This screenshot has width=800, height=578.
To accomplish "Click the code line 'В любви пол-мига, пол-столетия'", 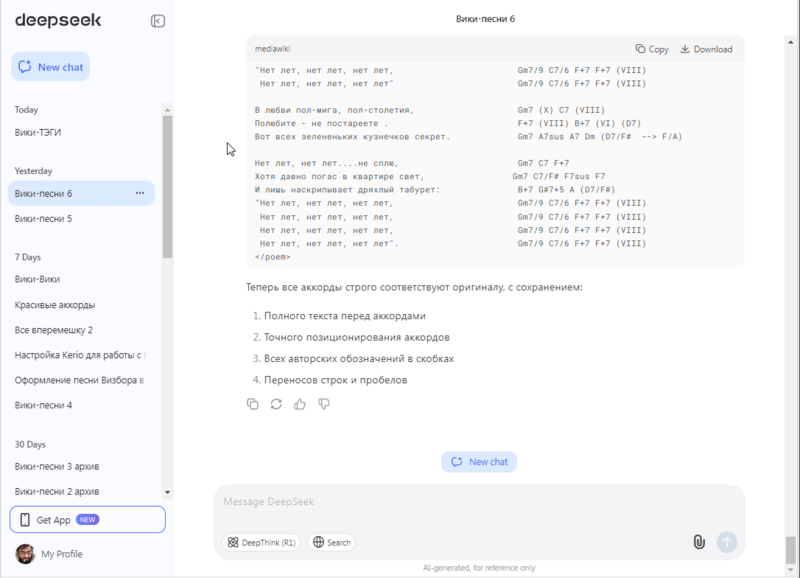I will pos(334,110).
